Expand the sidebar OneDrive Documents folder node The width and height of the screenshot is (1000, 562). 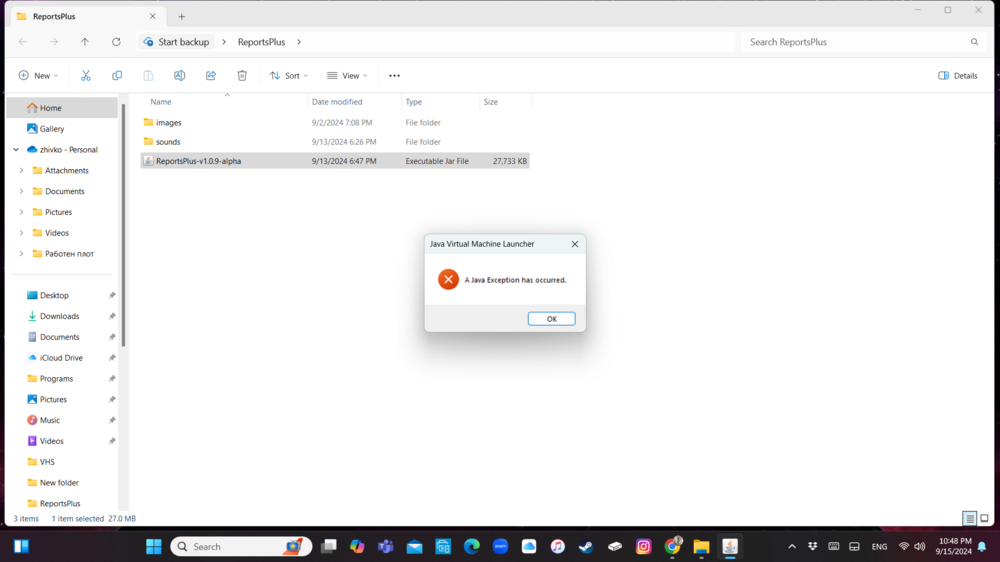21,191
